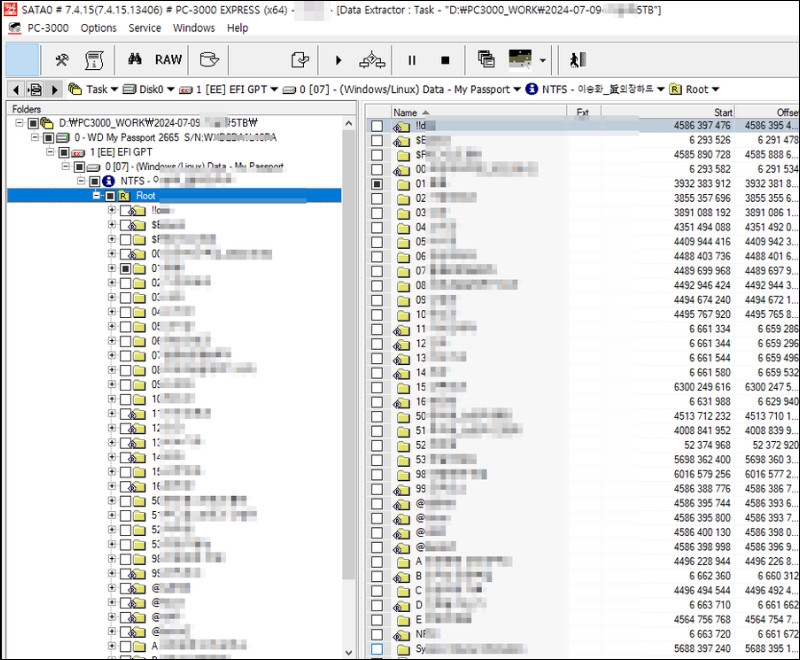This screenshot has width=800, height=660.
Task: Click the light blue toolbar button at far left
Action: click(x=22, y=60)
